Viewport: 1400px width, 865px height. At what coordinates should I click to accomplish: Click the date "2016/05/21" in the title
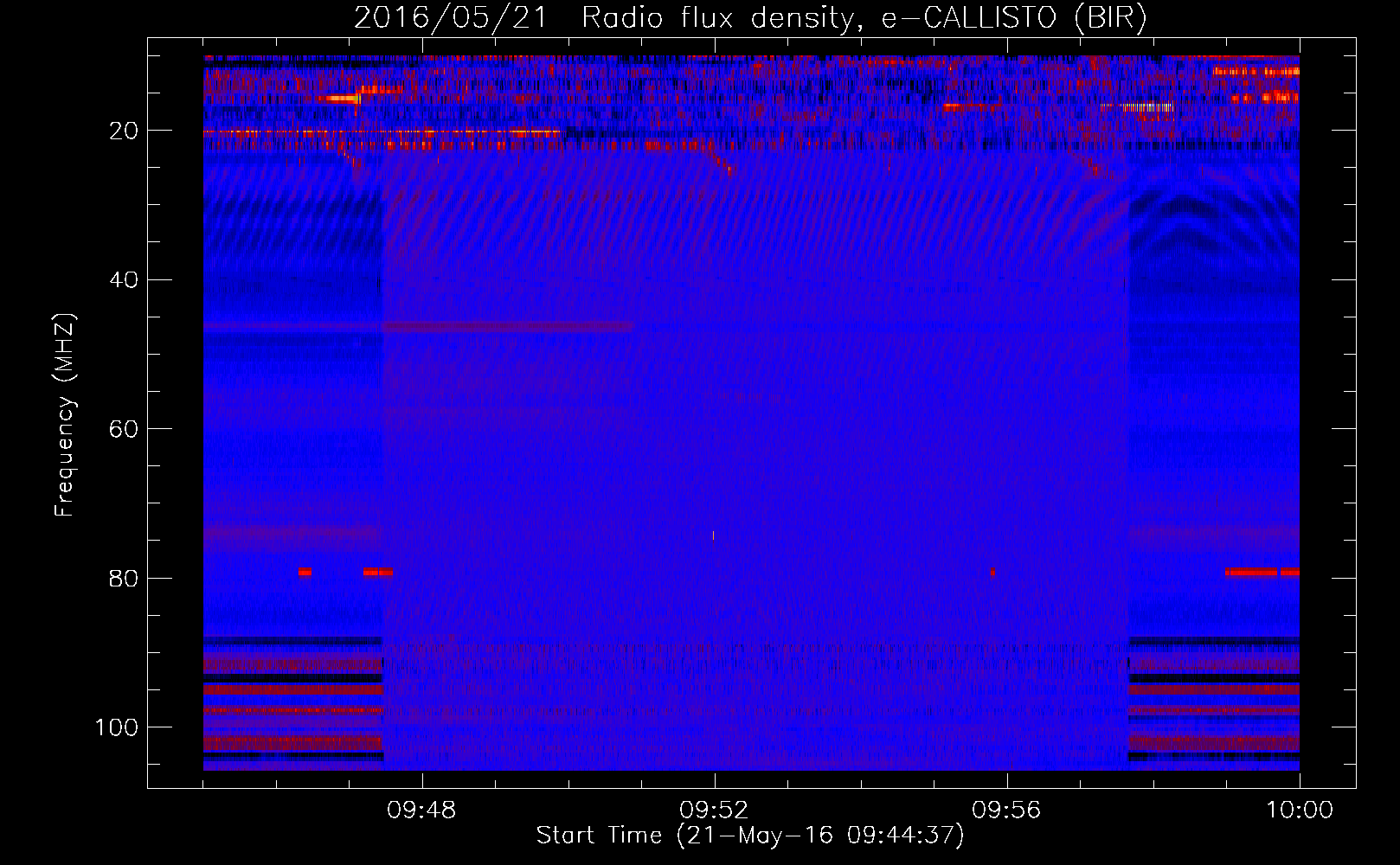451,18
